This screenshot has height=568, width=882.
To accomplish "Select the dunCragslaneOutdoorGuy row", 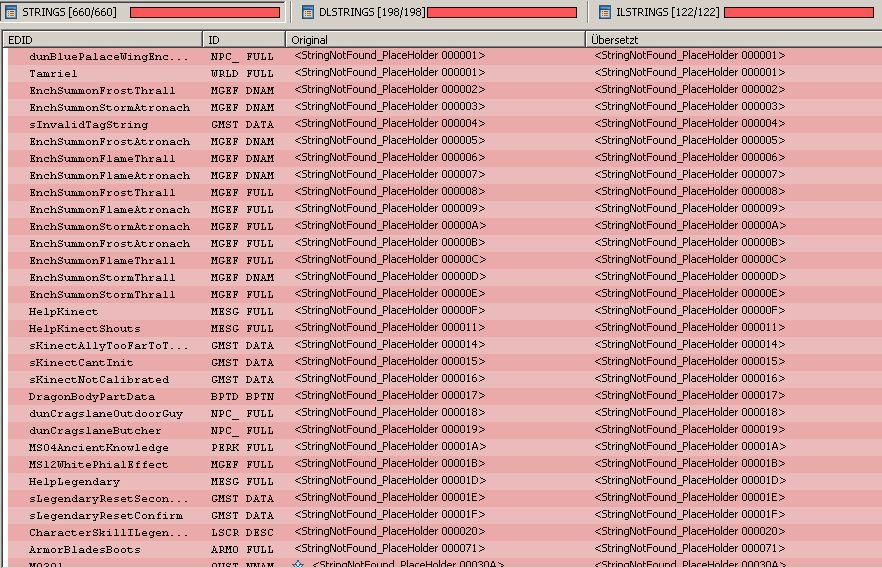I will pyautogui.click(x=444, y=413).
